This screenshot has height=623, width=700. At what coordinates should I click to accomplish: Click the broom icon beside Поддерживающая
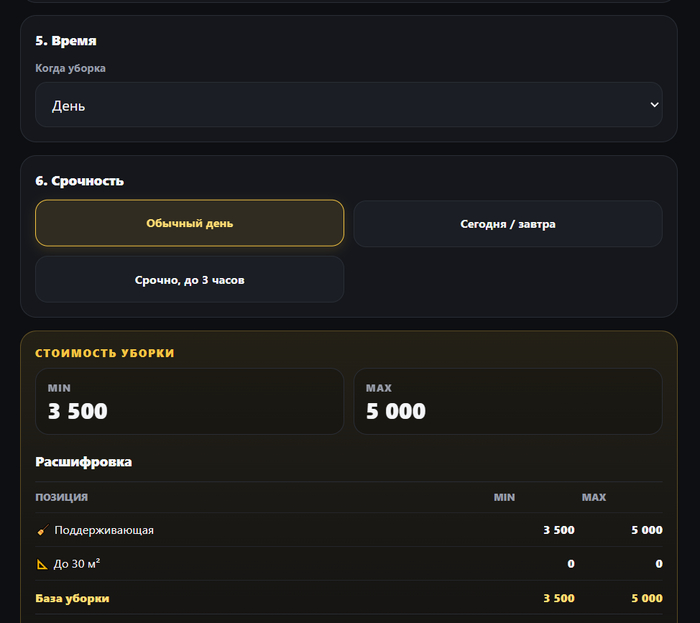click(x=42, y=530)
